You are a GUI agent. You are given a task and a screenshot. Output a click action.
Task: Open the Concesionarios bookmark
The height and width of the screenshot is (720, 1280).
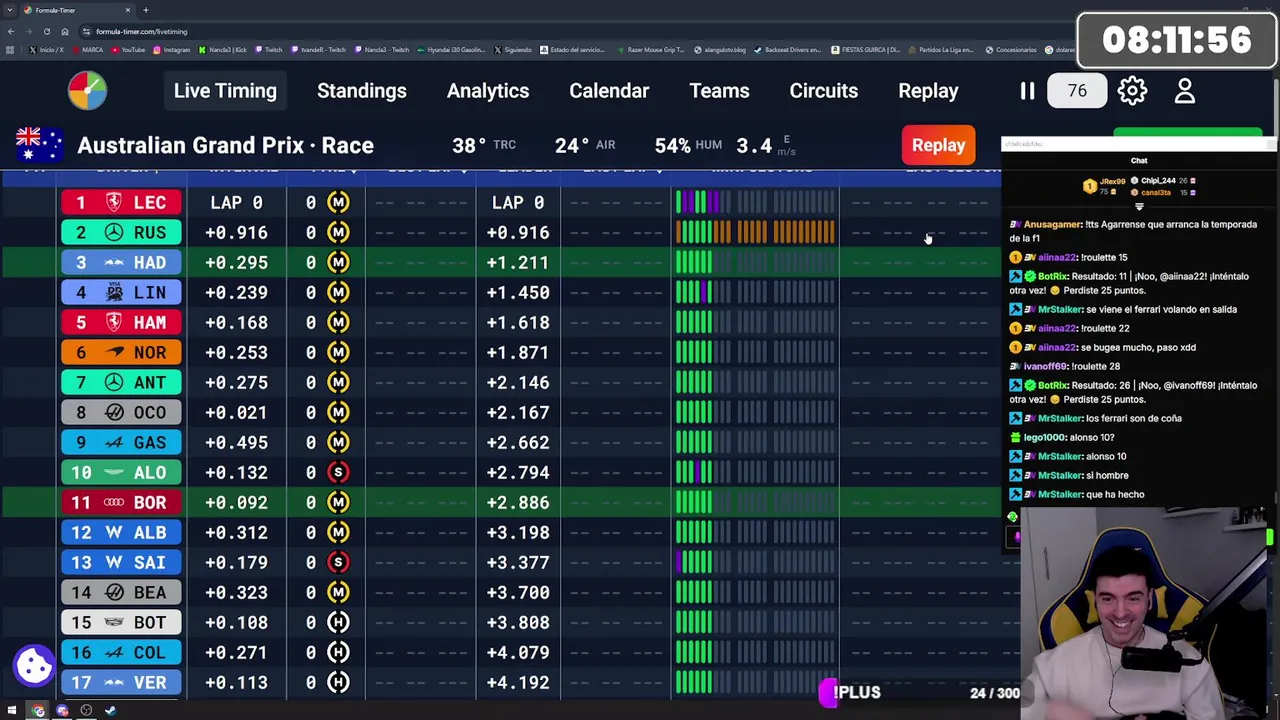(1011, 50)
